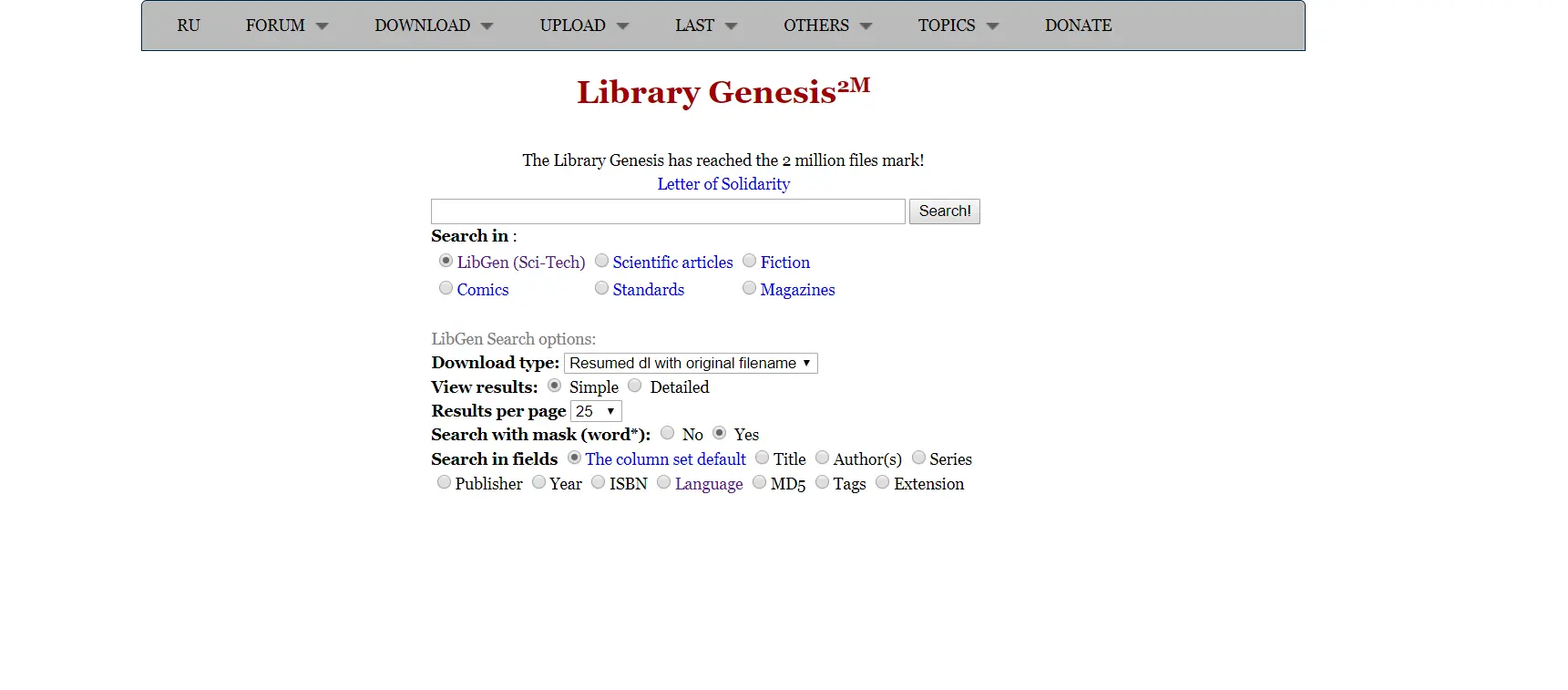Select the Magazines radio button
1568x690 pixels.
click(749, 288)
